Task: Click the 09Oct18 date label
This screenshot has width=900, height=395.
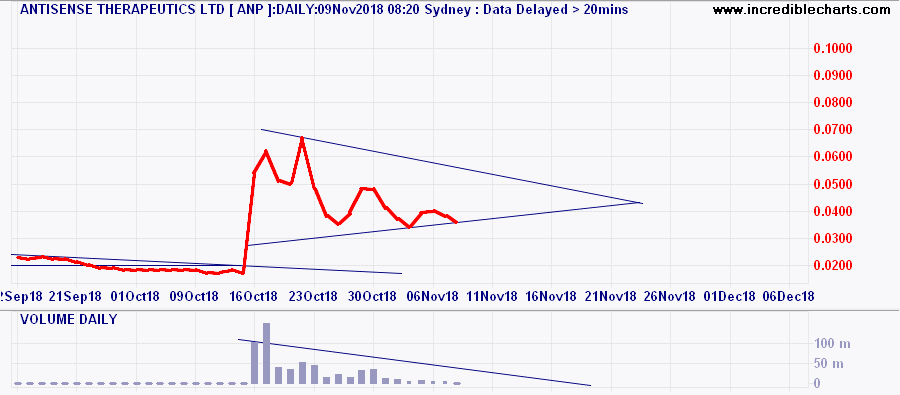Action: (195, 296)
